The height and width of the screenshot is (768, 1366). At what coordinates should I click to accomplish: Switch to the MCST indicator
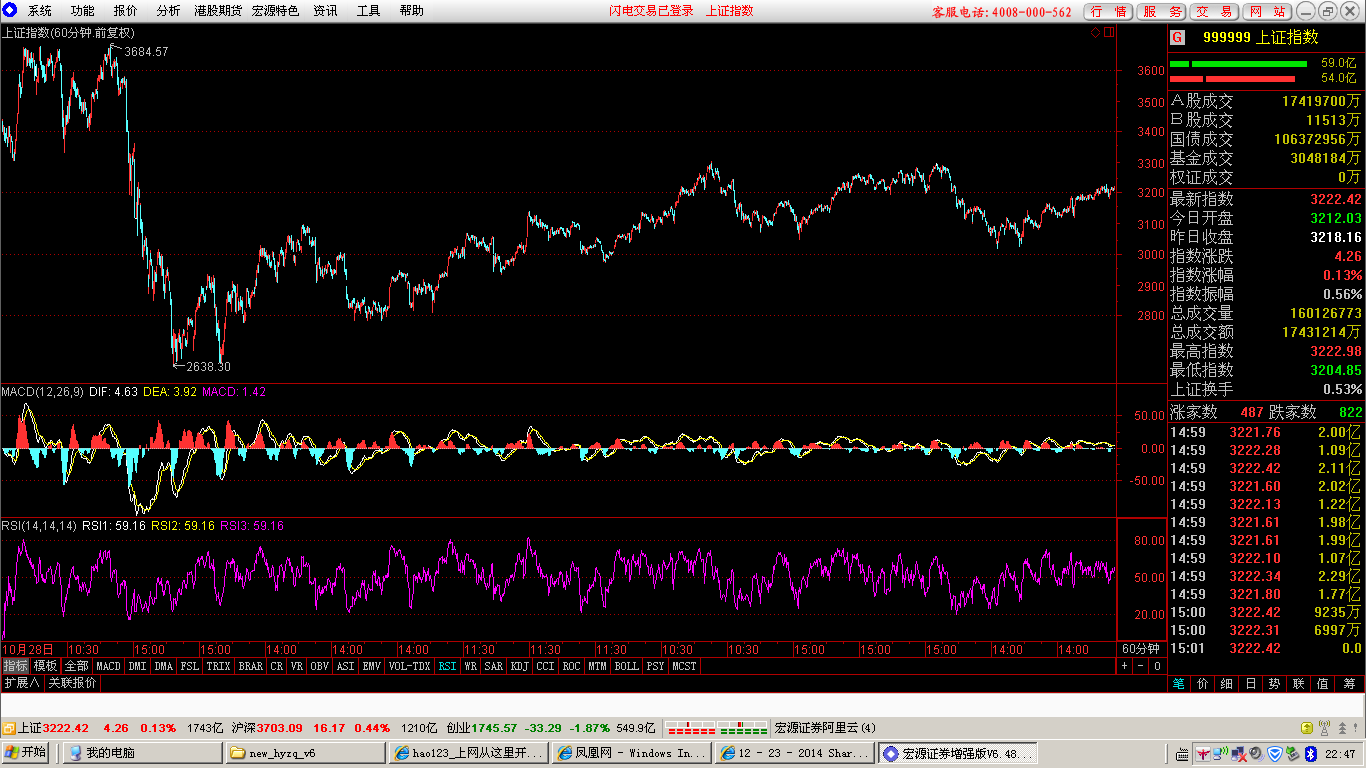point(685,665)
